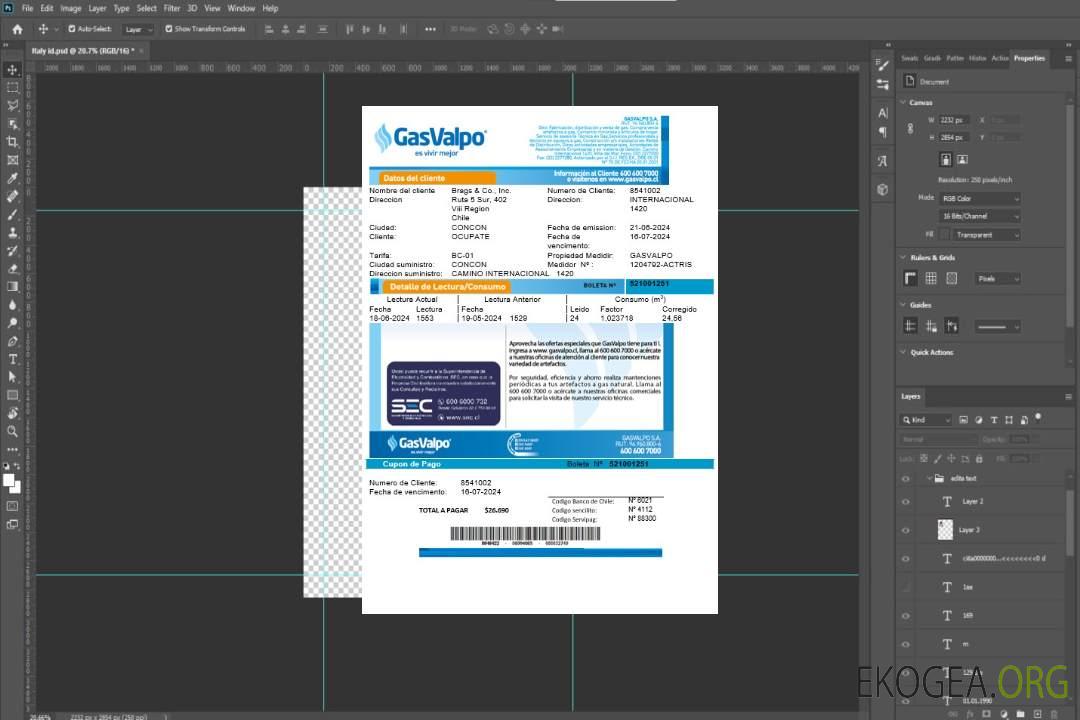1080x720 pixels.
Task: Open 16 Bits/Channel dropdown
Action: coord(979,216)
